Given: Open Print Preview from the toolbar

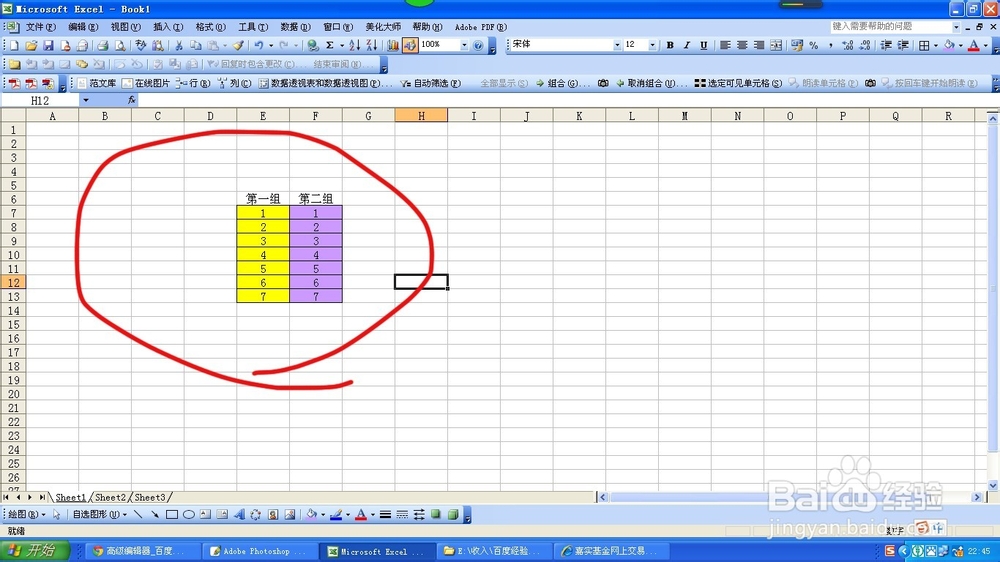Looking at the screenshot, I should click(120, 45).
